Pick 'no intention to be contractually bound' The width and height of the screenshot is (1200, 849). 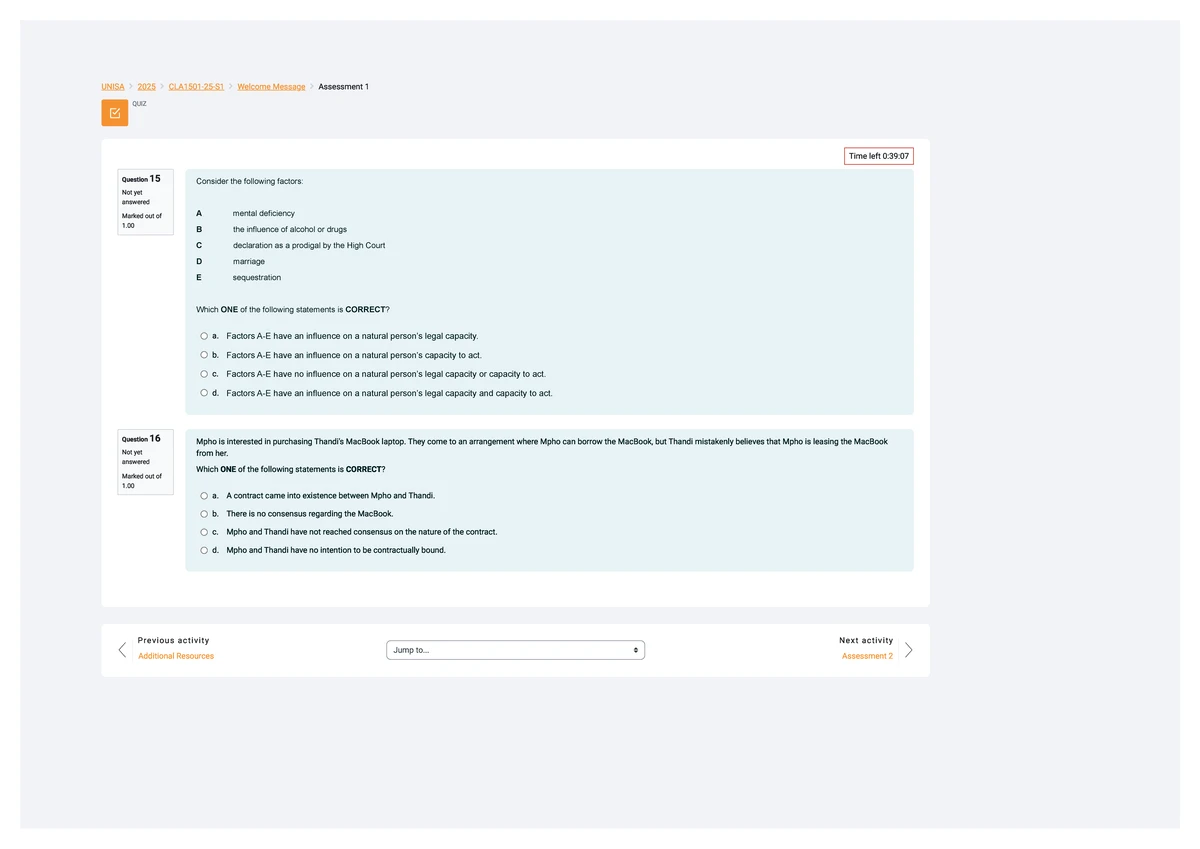tap(204, 550)
